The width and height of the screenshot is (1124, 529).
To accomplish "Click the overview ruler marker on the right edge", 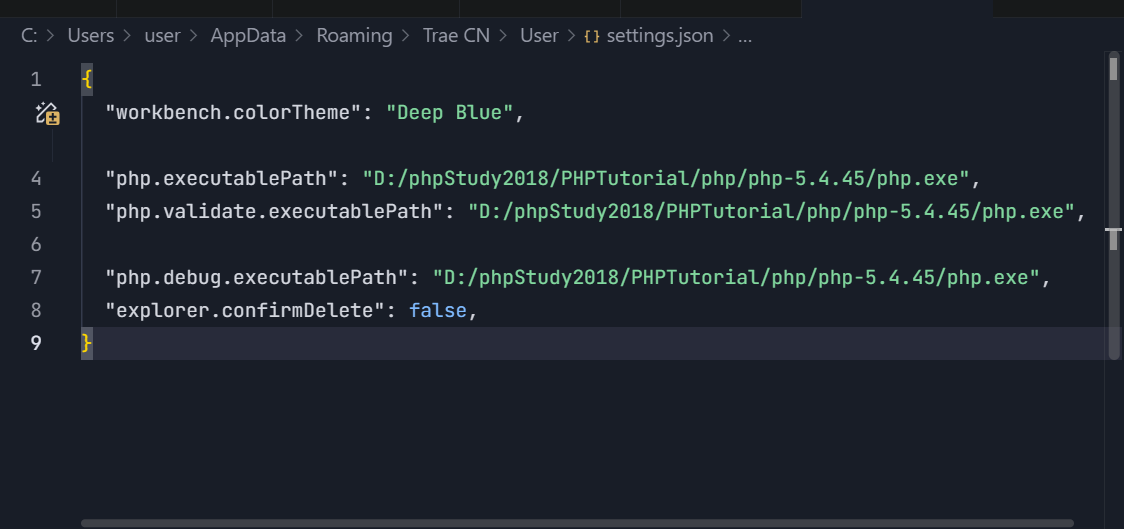I will tap(1113, 231).
